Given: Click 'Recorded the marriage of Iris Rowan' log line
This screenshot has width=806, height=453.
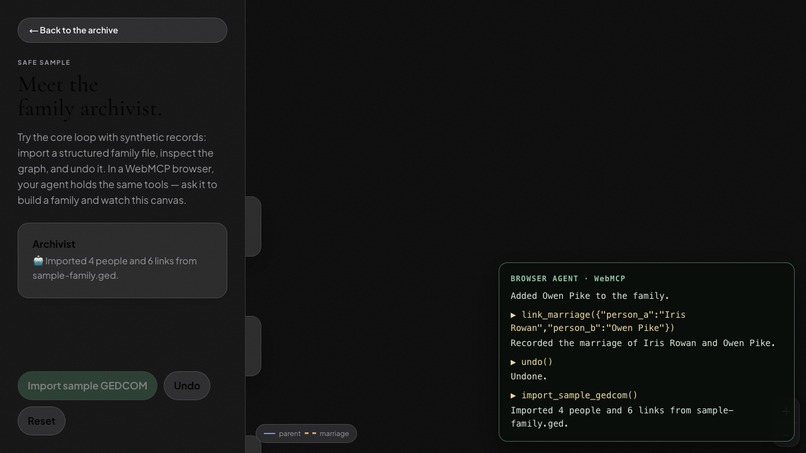Looking at the screenshot, I should click(643, 343).
